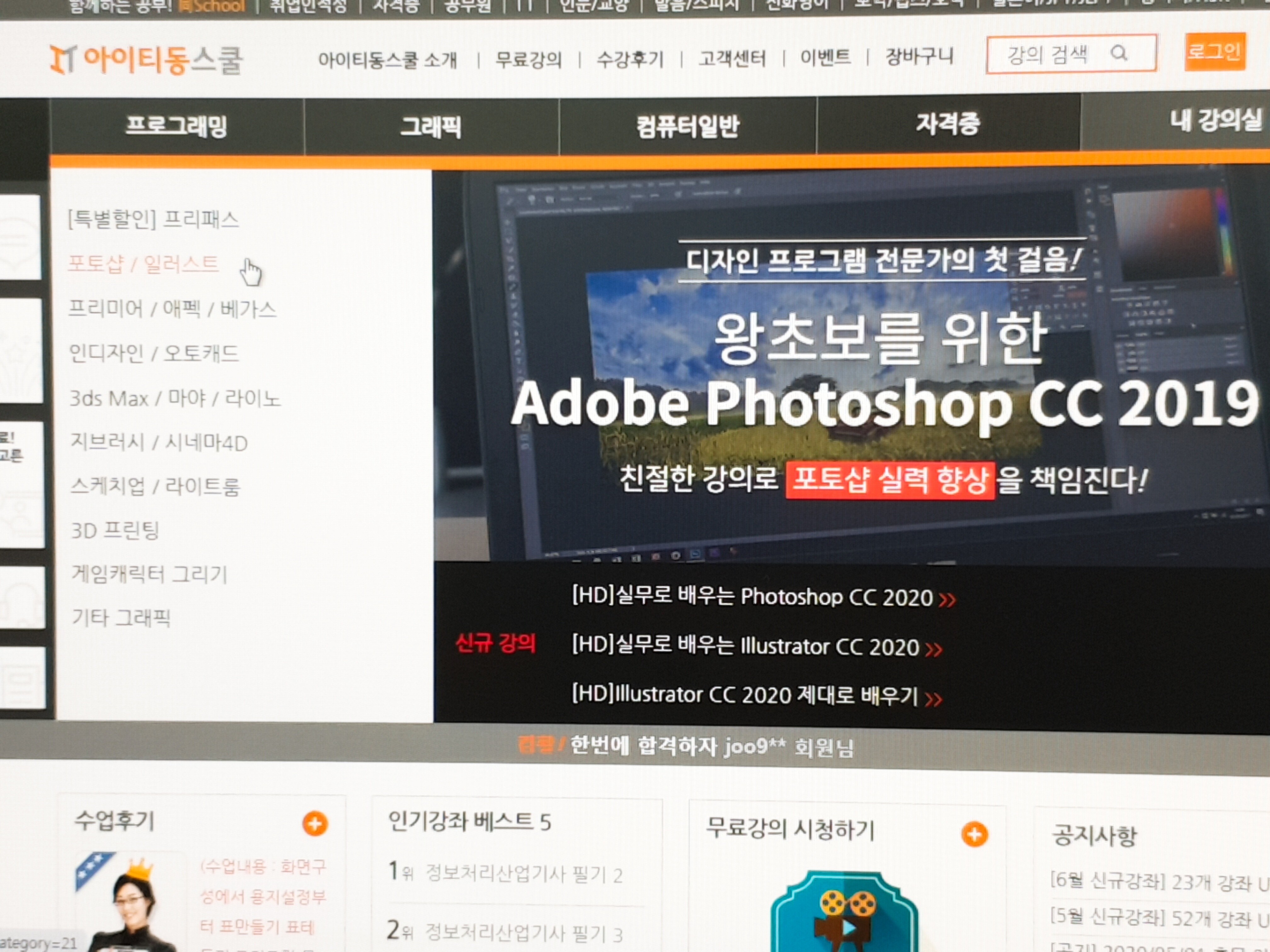Click the plus icon beside 무료강의 시청하기
Viewport: 1270px width, 952px height.
[x=974, y=834]
